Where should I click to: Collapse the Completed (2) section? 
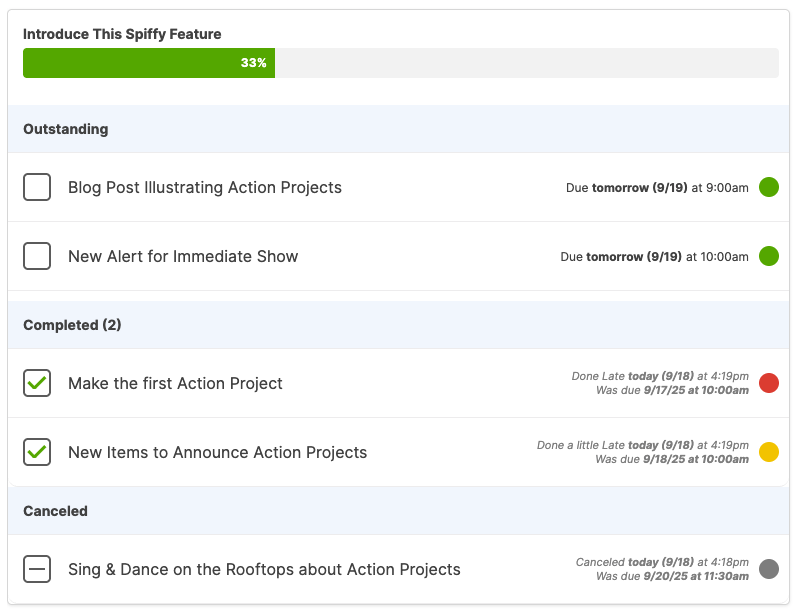[x=72, y=325]
